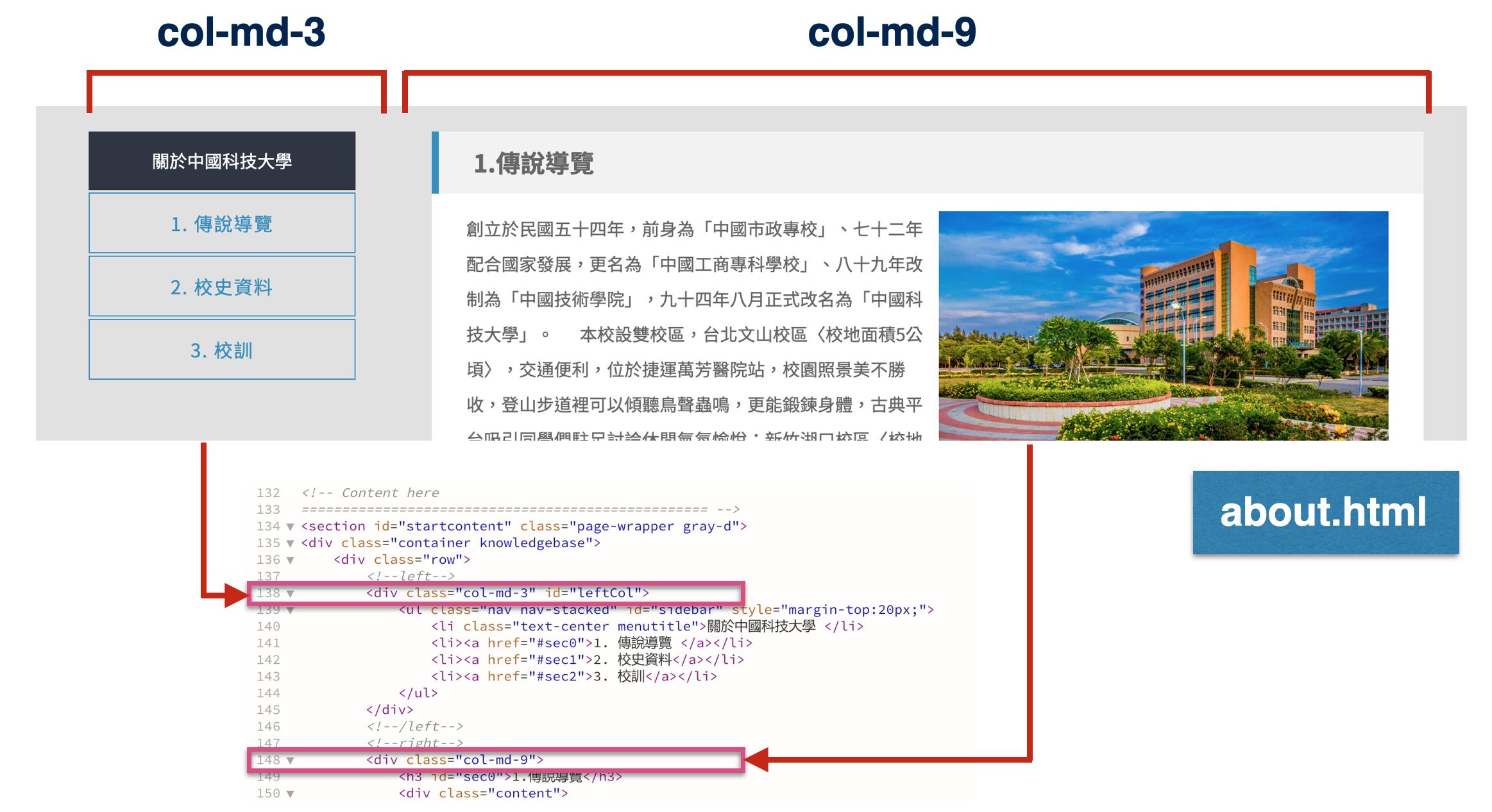Click the col-md-9 heading label
1492x812 pixels.
[x=892, y=32]
